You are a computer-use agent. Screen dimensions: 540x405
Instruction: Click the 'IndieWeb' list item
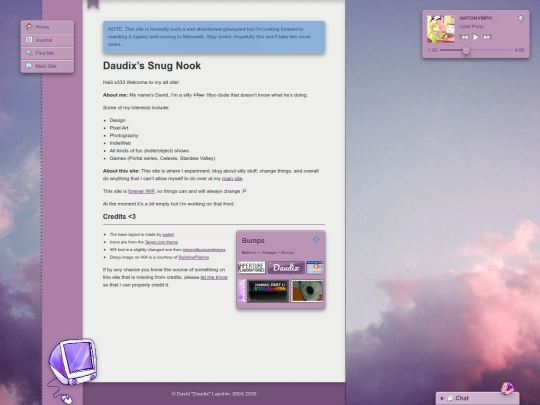click(x=120, y=143)
